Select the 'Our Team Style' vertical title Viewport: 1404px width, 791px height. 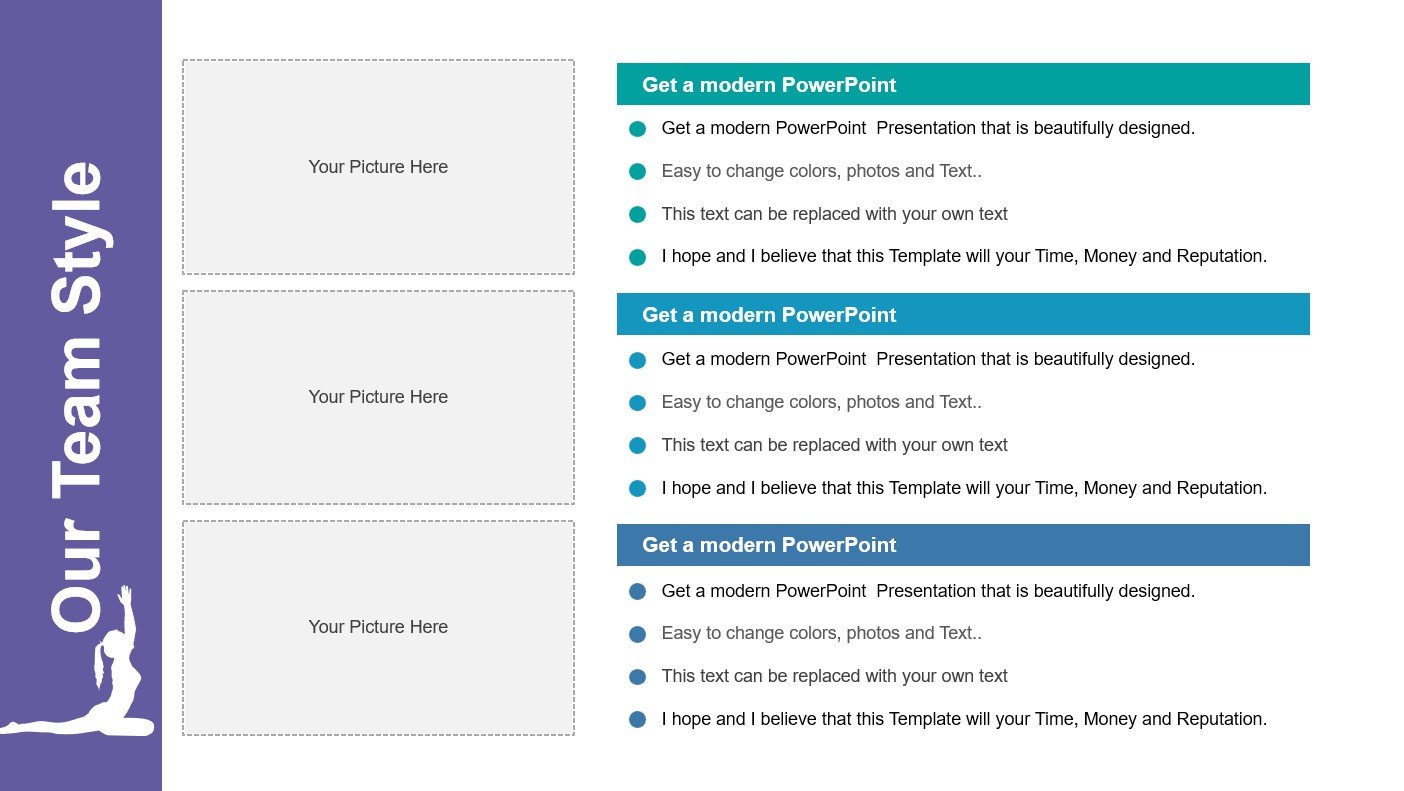tap(78, 395)
